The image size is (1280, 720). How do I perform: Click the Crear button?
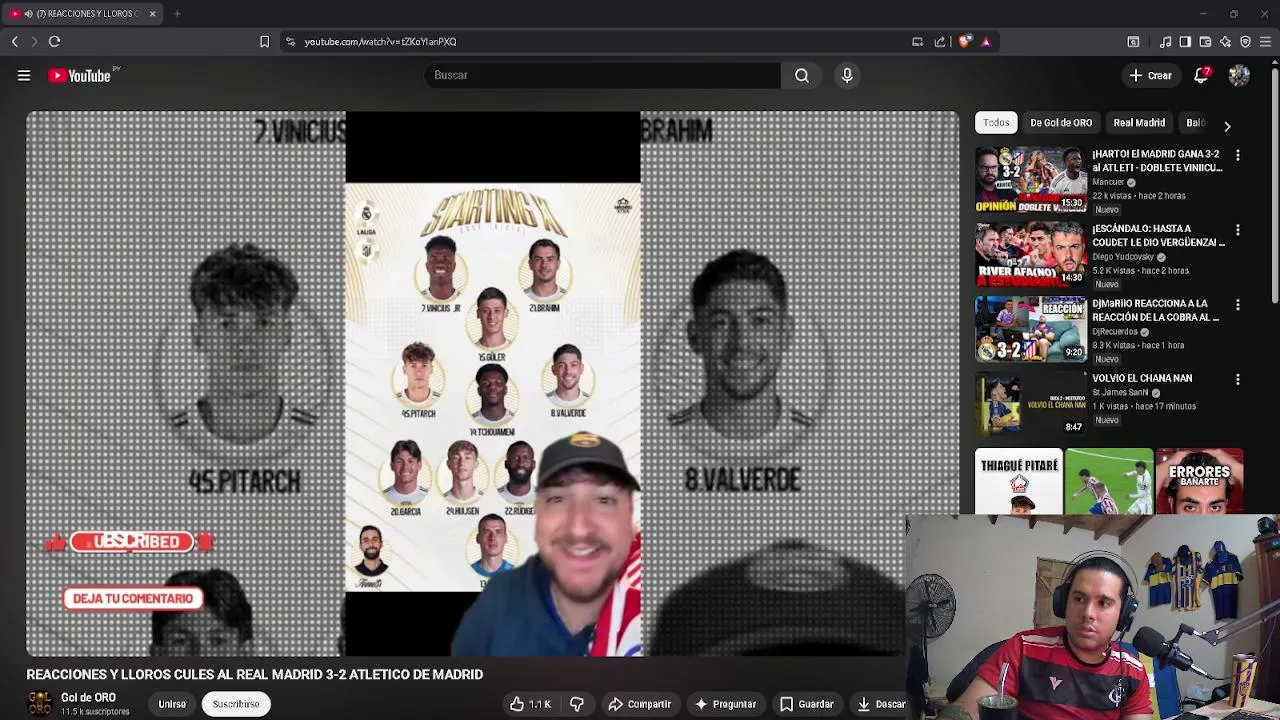pos(1150,75)
